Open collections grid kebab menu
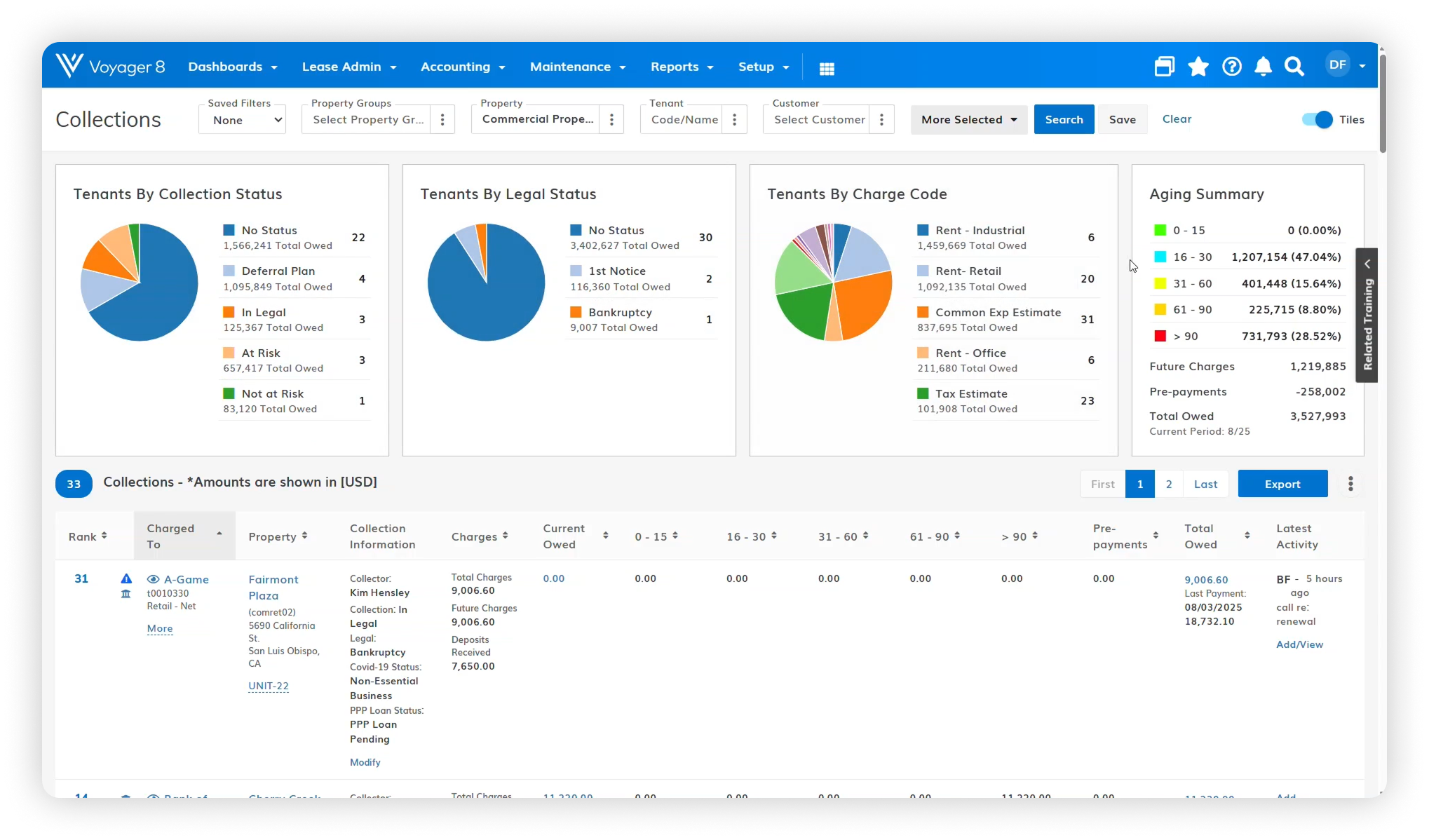Image resolution: width=1429 pixels, height=840 pixels. coord(1350,484)
